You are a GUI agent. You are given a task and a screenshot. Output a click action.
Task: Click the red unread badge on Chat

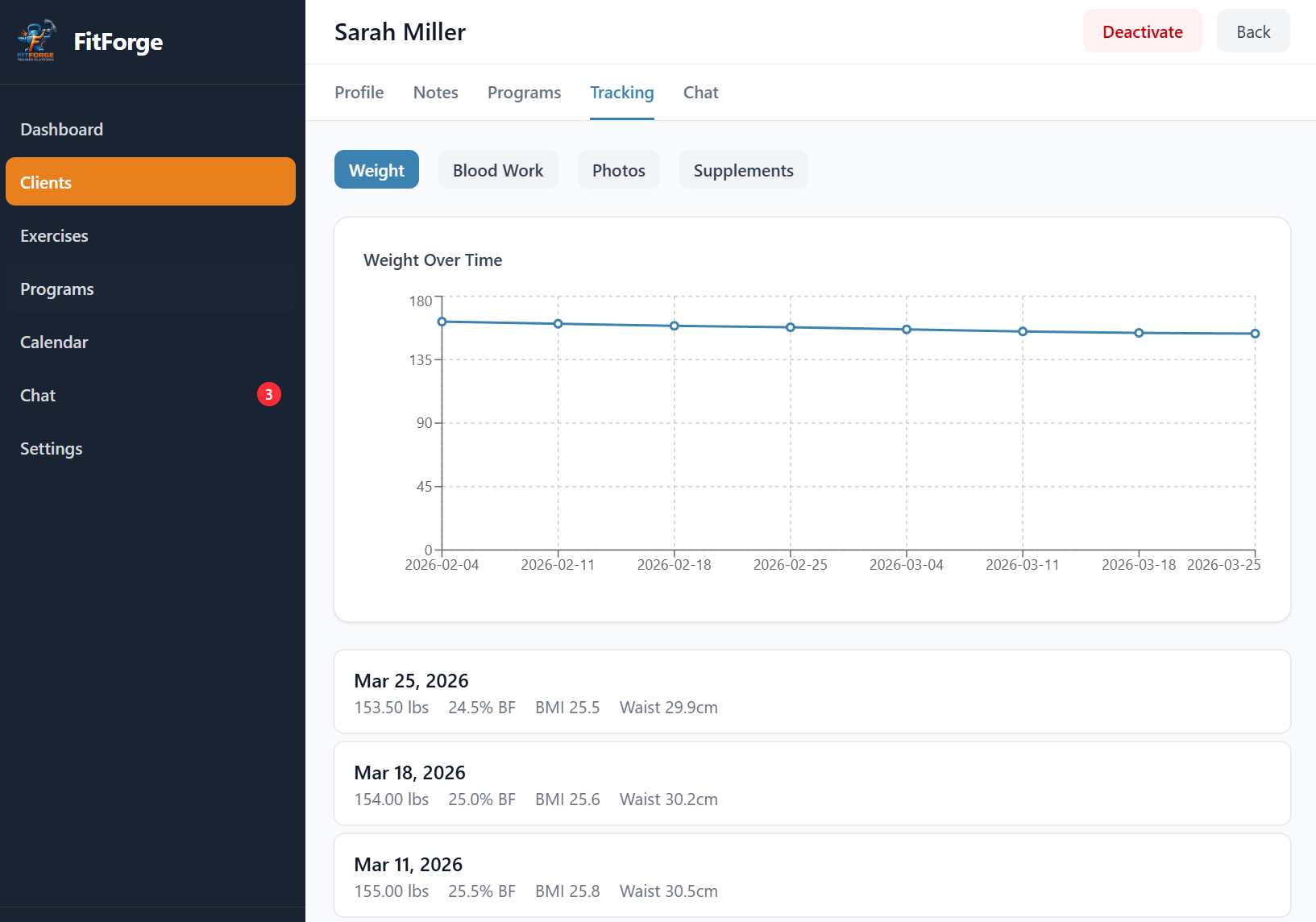click(268, 395)
